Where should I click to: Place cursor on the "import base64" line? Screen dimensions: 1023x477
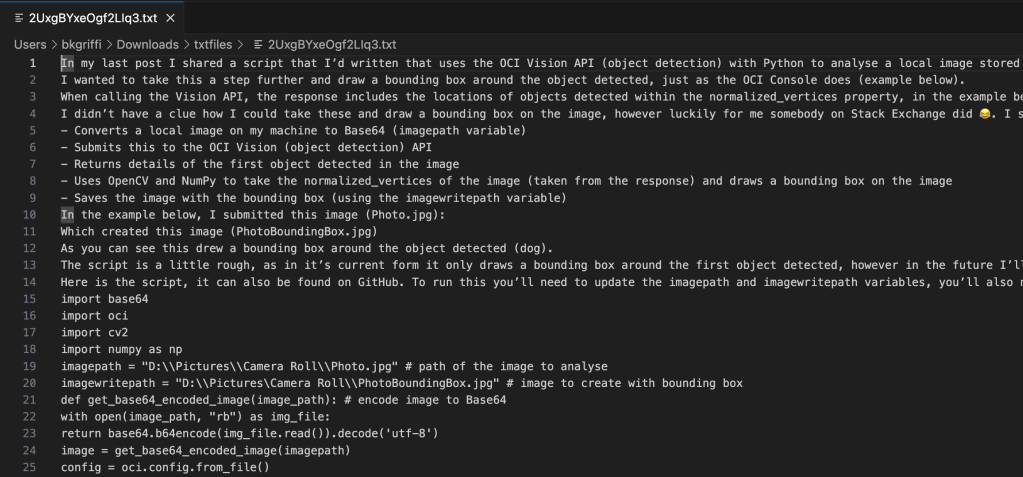point(104,298)
